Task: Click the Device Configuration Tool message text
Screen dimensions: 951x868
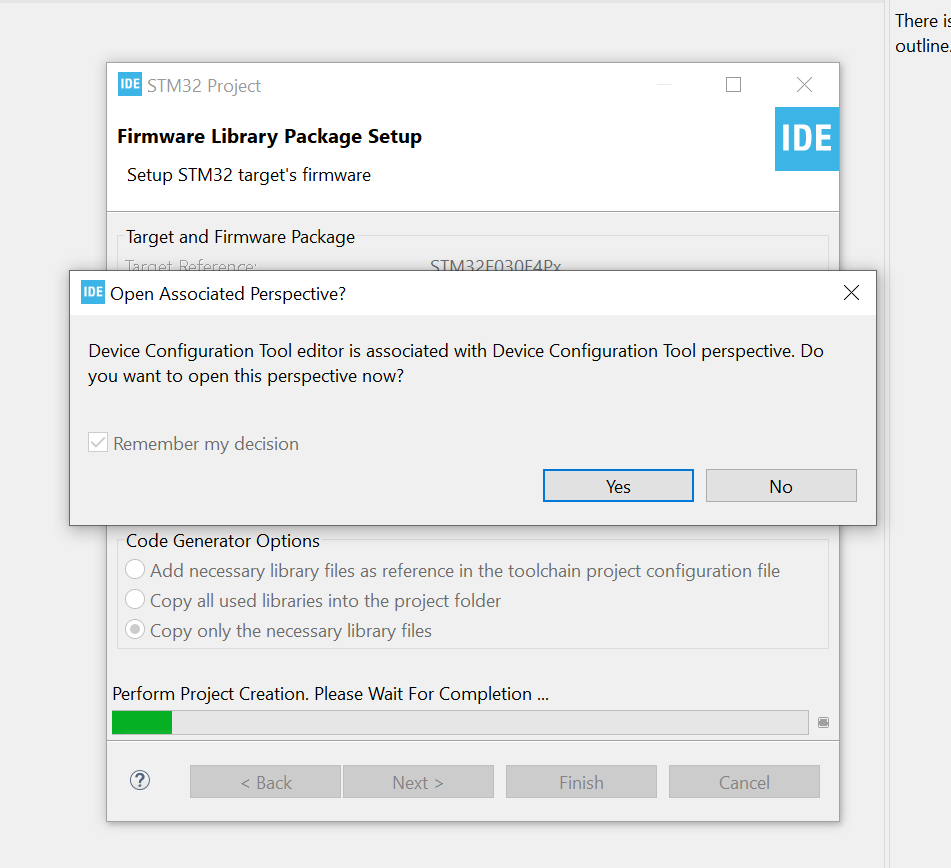Action: (x=455, y=363)
